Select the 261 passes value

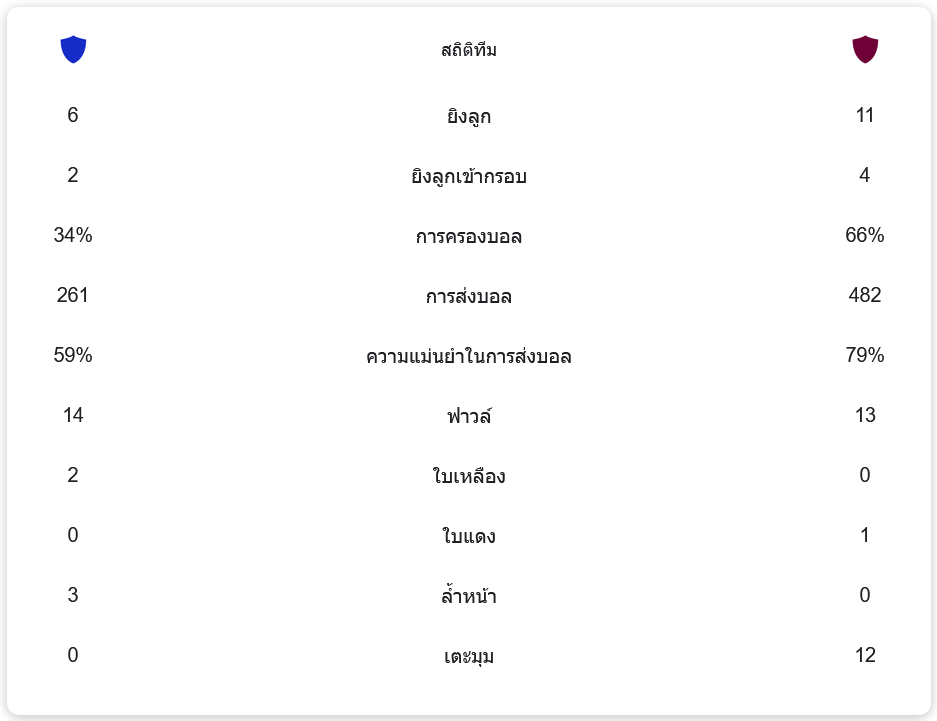[x=73, y=295]
